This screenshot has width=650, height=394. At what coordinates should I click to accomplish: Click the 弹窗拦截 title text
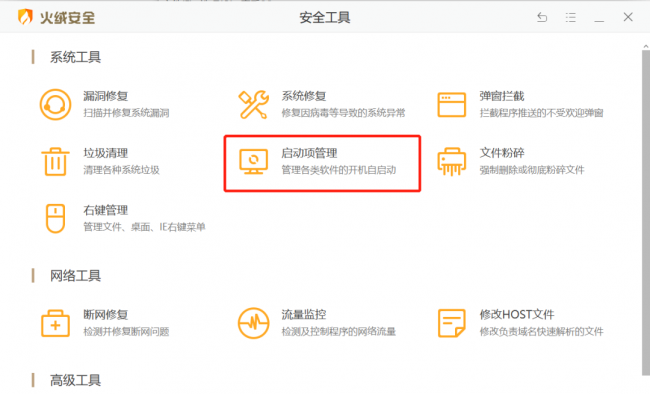pos(502,96)
